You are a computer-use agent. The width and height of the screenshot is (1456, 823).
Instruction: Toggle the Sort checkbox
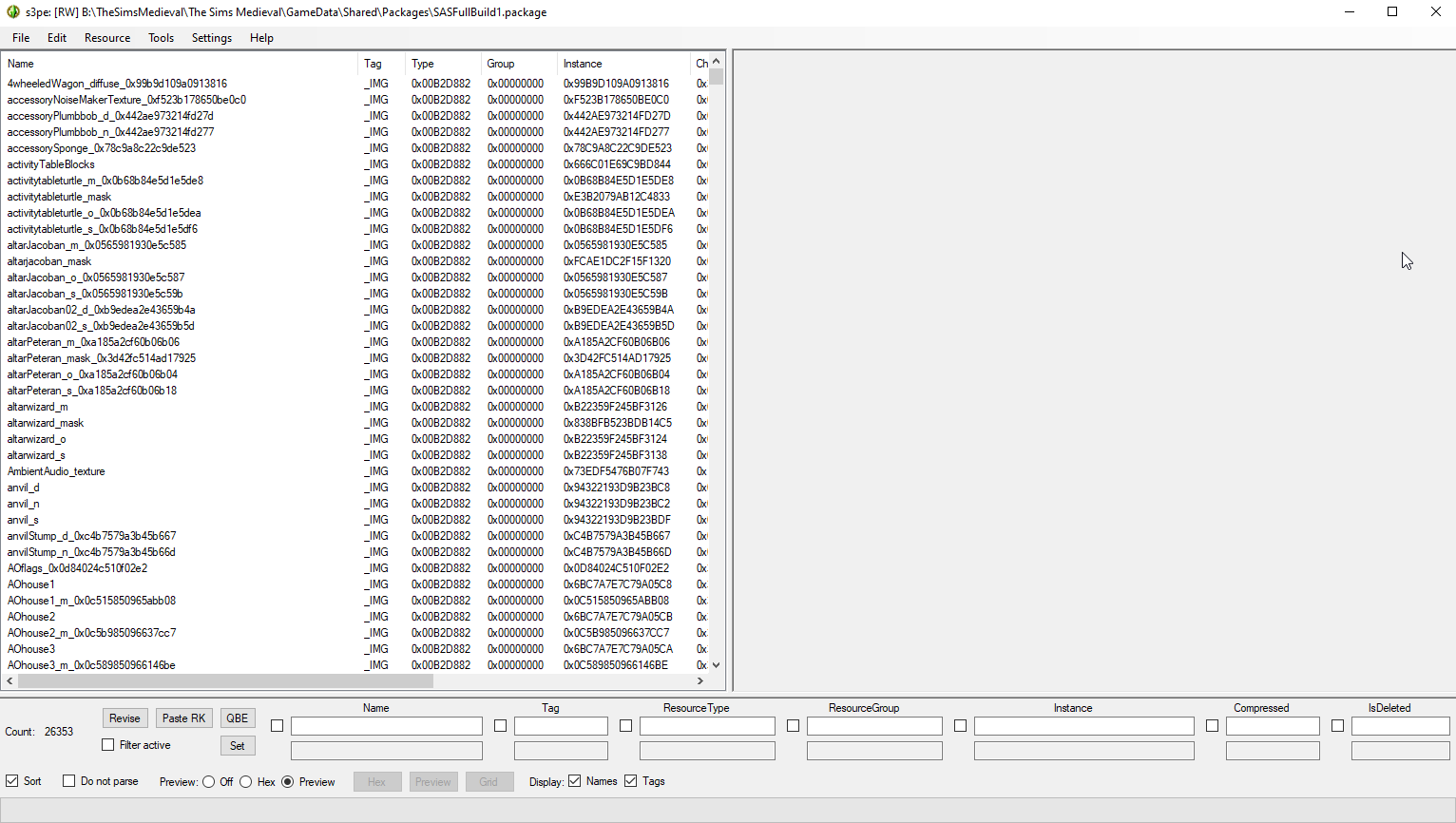click(x=12, y=781)
